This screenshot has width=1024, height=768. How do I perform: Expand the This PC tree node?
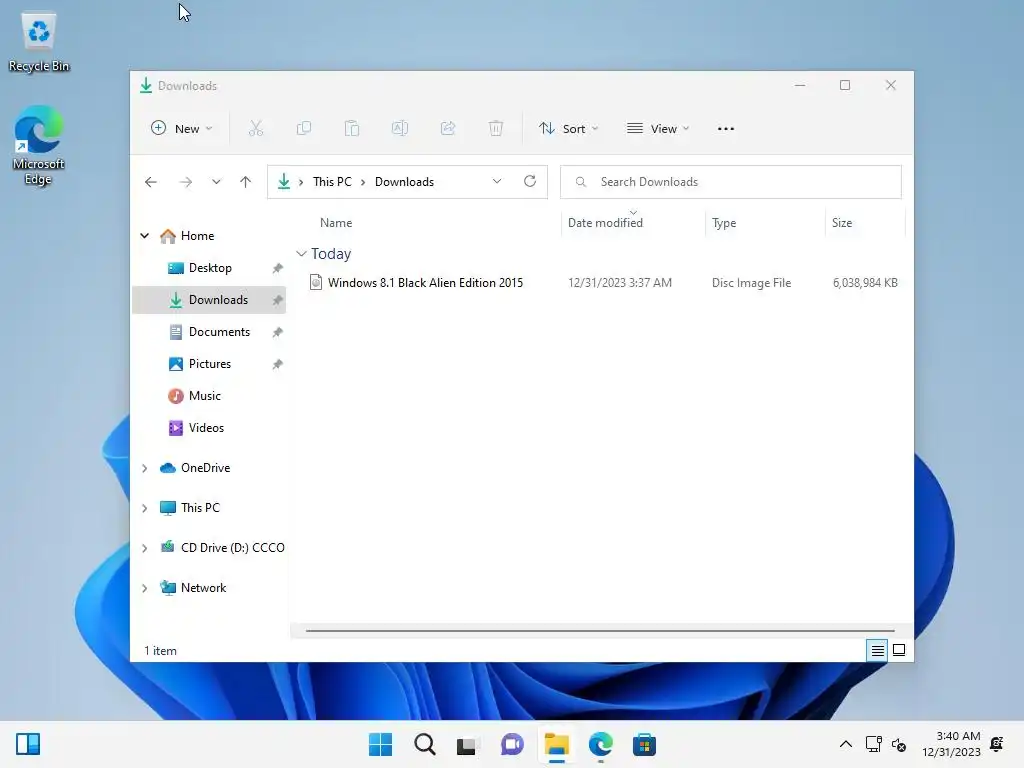(x=144, y=508)
